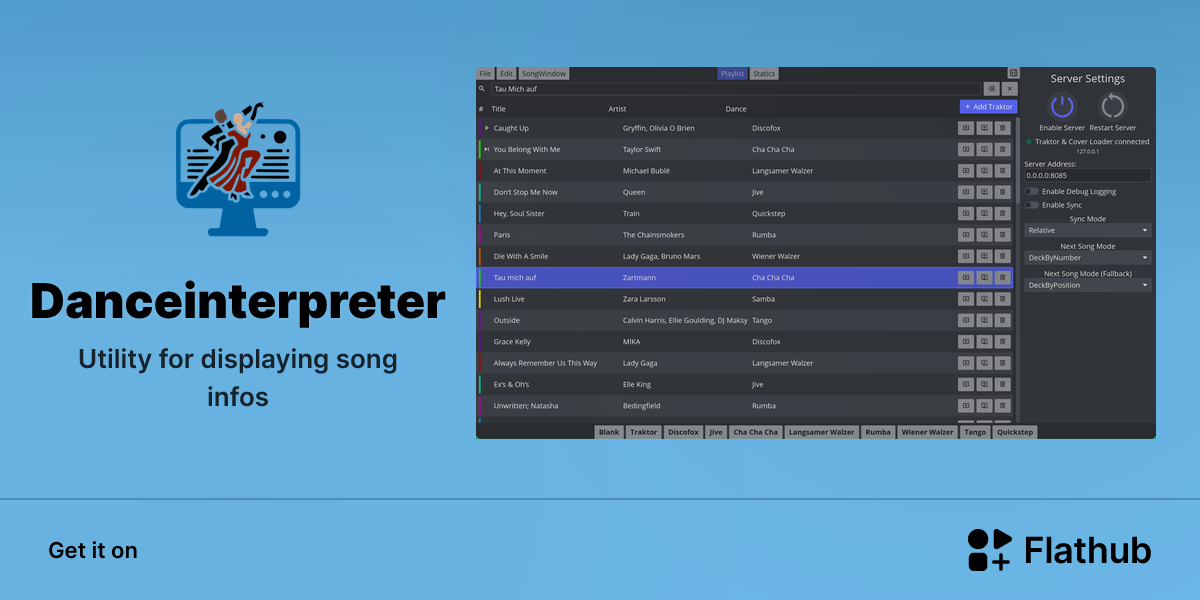Image resolution: width=1200 pixels, height=600 pixels.
Task: Click the X icon next to search field
Action: pos(1009,89)
